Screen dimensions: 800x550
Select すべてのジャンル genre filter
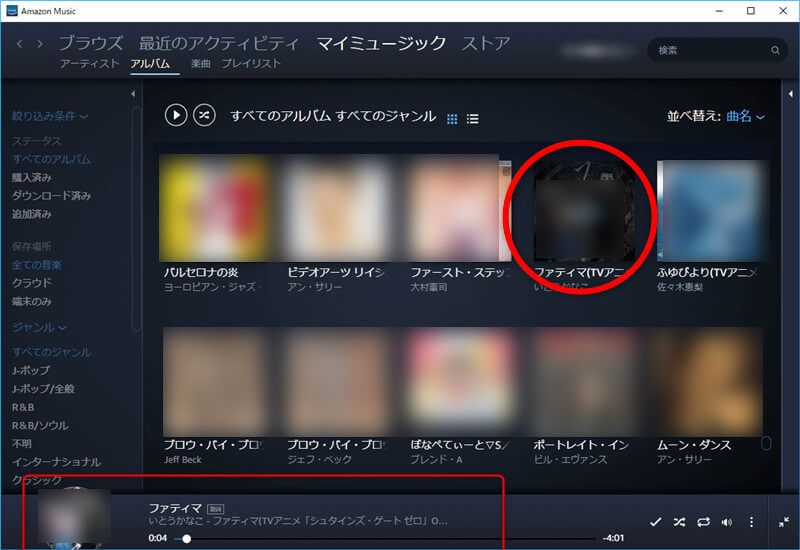click(x=52, y=352)
